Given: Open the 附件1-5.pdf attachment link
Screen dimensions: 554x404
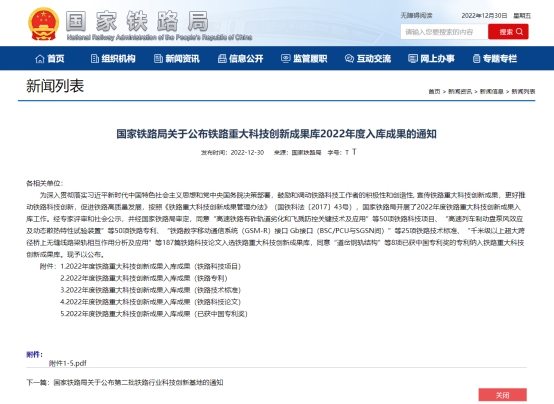Looking at the screenshot, I should (x=67, y=363).
